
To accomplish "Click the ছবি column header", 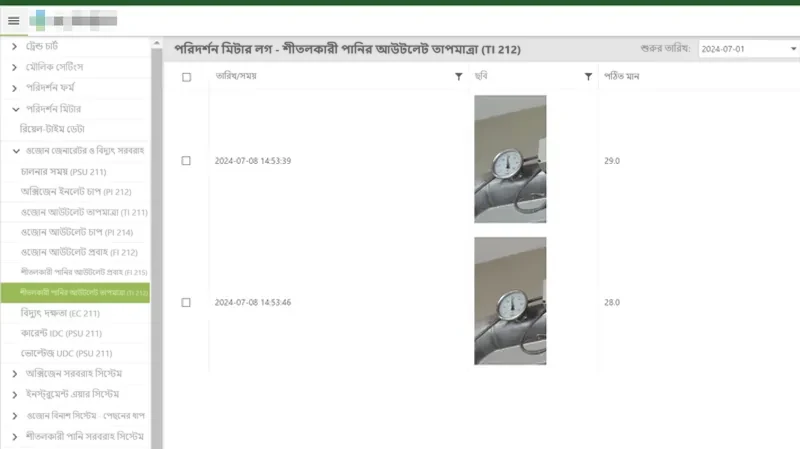I will (x=481, y=76).
